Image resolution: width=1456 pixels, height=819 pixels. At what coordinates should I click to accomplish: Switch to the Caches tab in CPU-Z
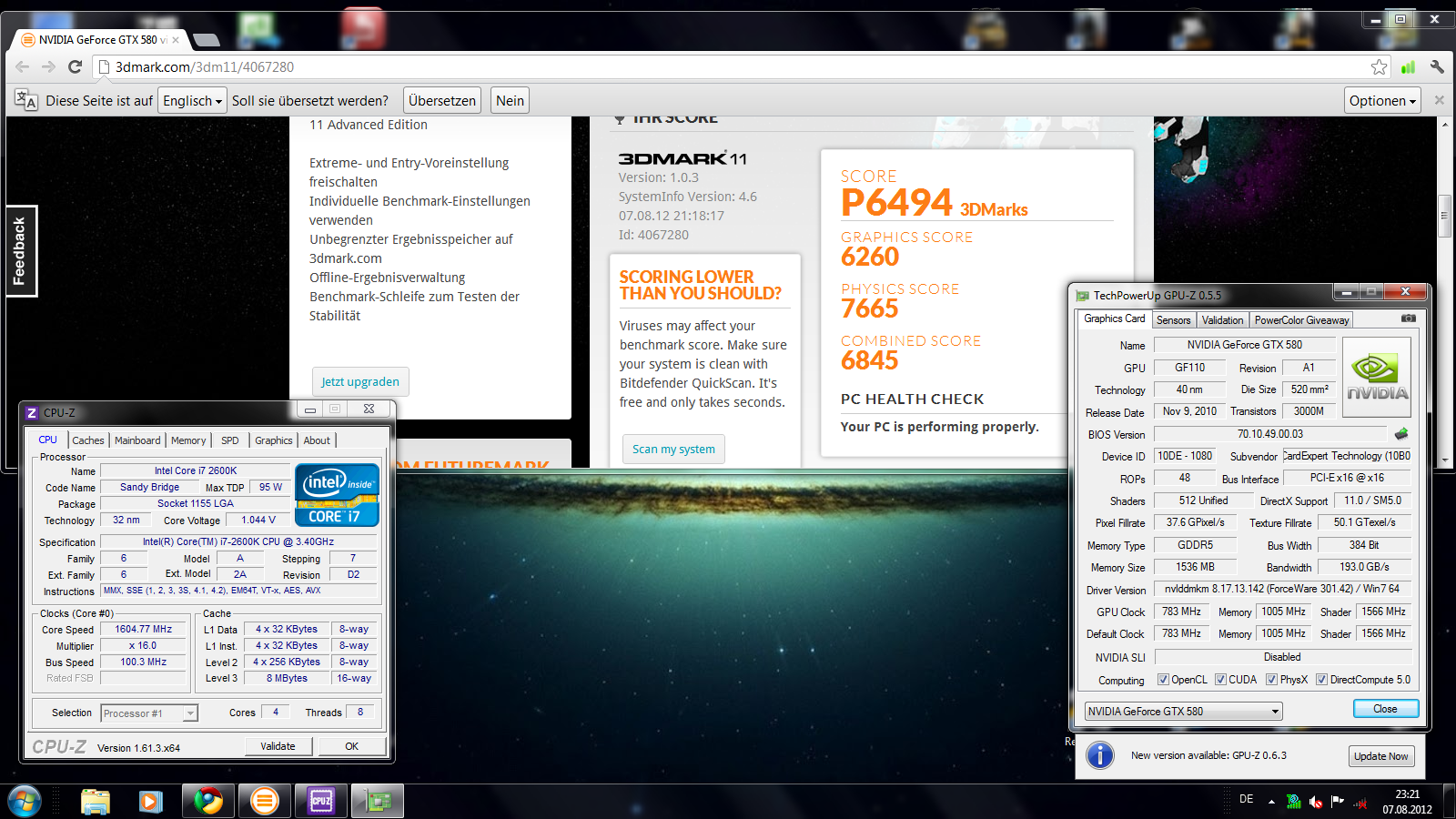(88, 440)
